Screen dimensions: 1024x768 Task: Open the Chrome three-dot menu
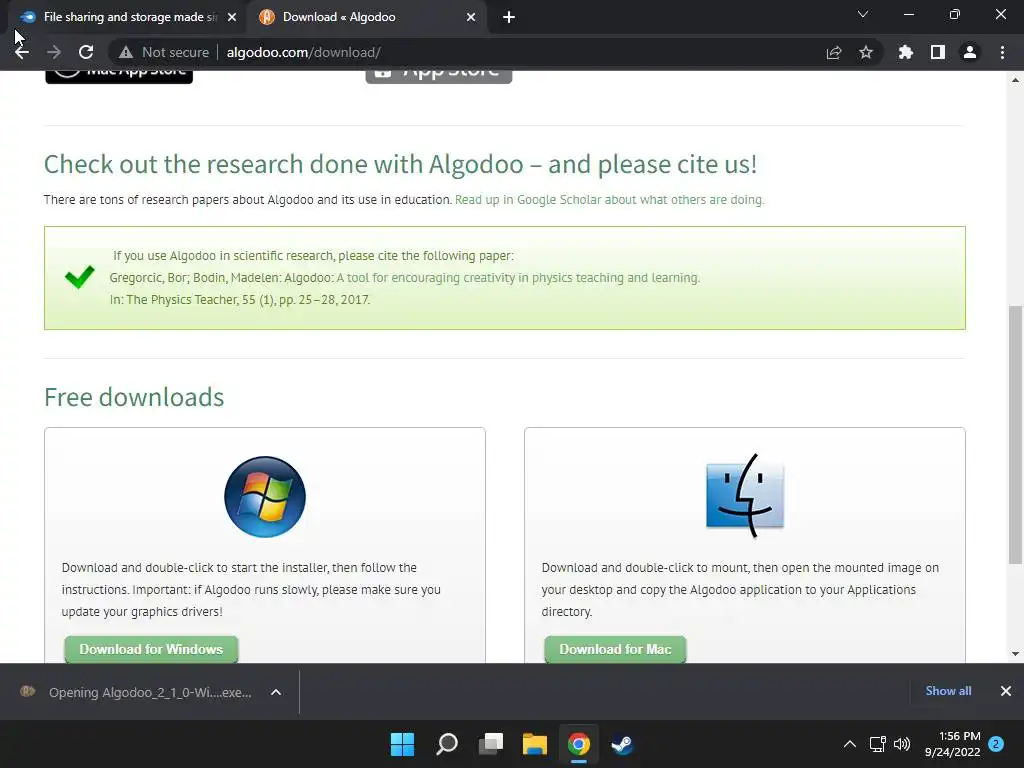click(x=1002, y=52)
